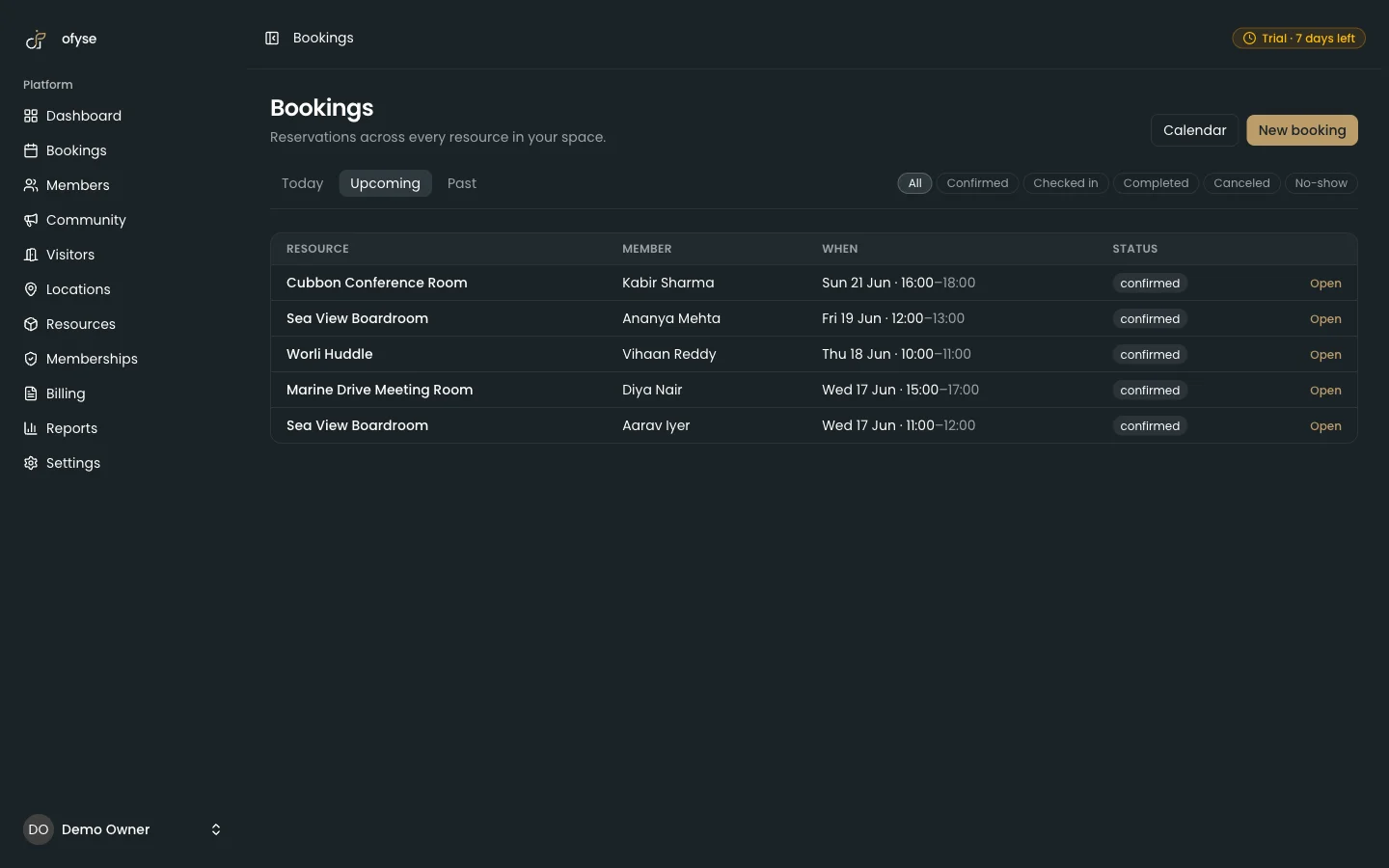Click the clock icon in Trial badge
The image size is (1389, 868).
(1249, 39)
